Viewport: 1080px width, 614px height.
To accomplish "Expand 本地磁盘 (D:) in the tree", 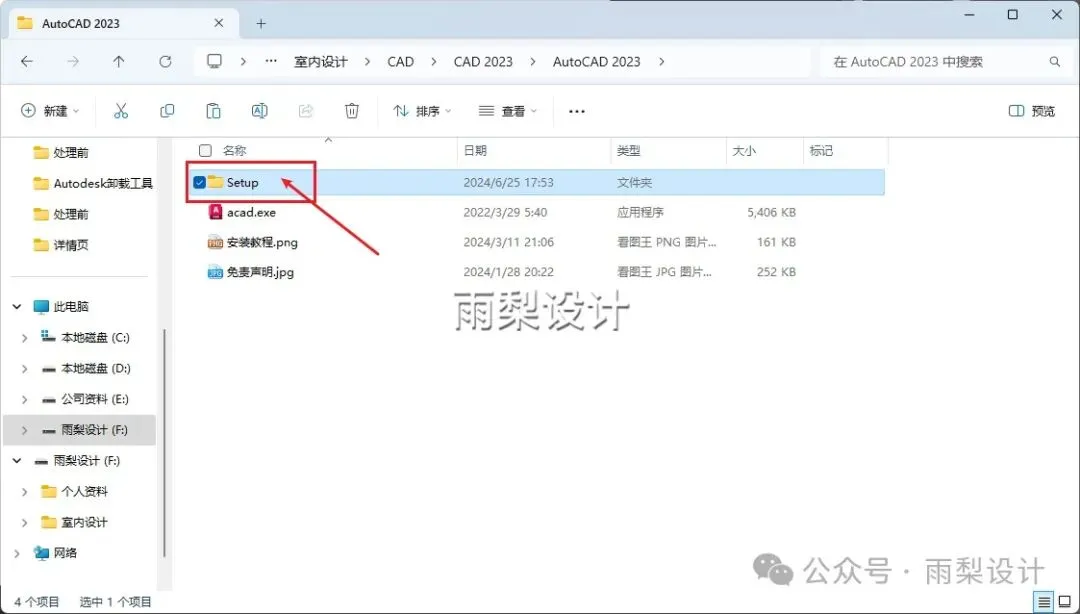I will coord(25,369).
